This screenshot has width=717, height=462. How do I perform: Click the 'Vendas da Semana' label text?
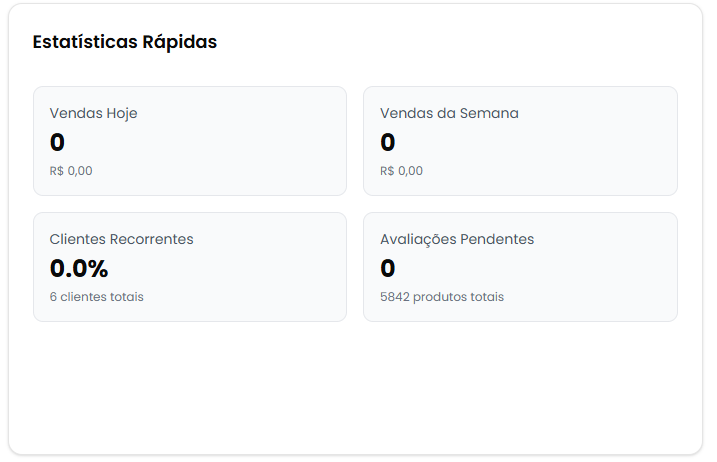click(449, 113)
